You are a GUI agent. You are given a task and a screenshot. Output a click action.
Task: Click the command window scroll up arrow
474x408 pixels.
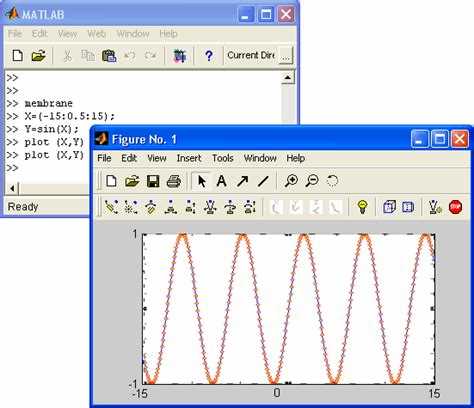287,78
